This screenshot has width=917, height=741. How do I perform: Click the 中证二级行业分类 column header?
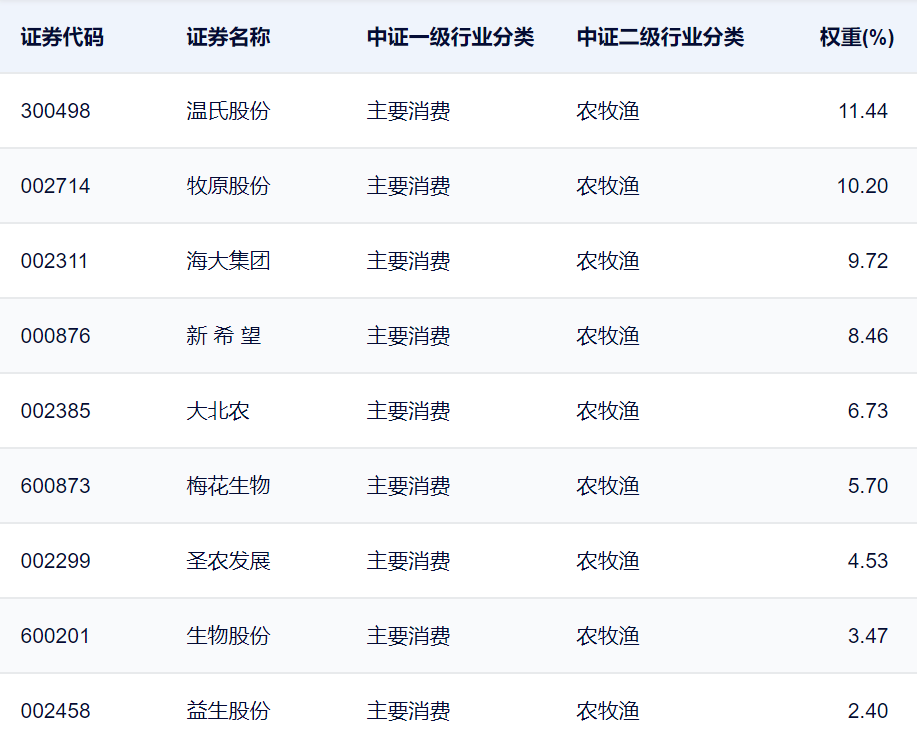660,37
